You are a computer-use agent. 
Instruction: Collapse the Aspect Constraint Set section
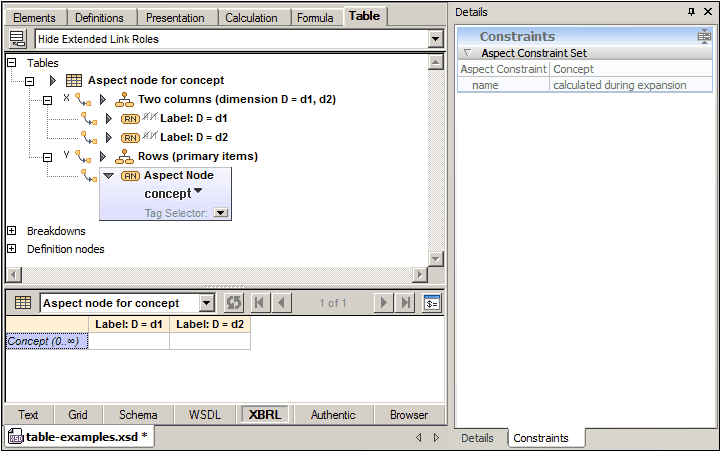467,53
